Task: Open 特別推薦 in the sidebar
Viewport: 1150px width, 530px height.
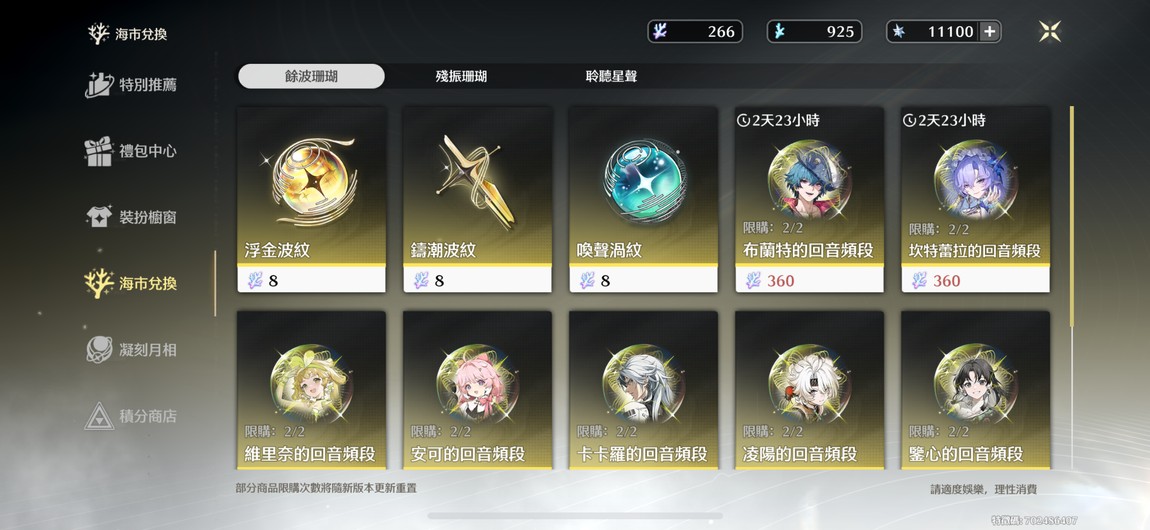Action: 131,85
